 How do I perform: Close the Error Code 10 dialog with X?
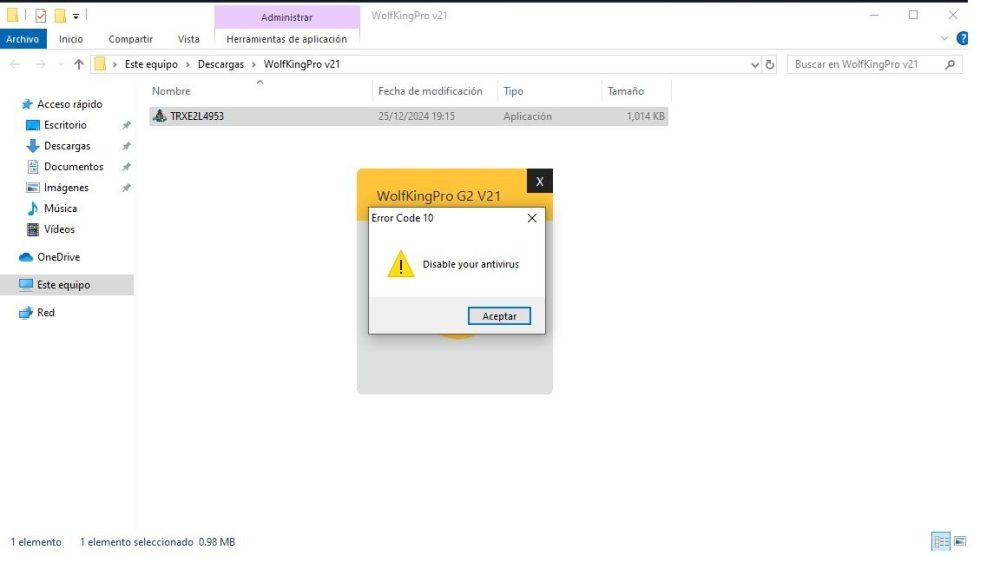point(532,218)
